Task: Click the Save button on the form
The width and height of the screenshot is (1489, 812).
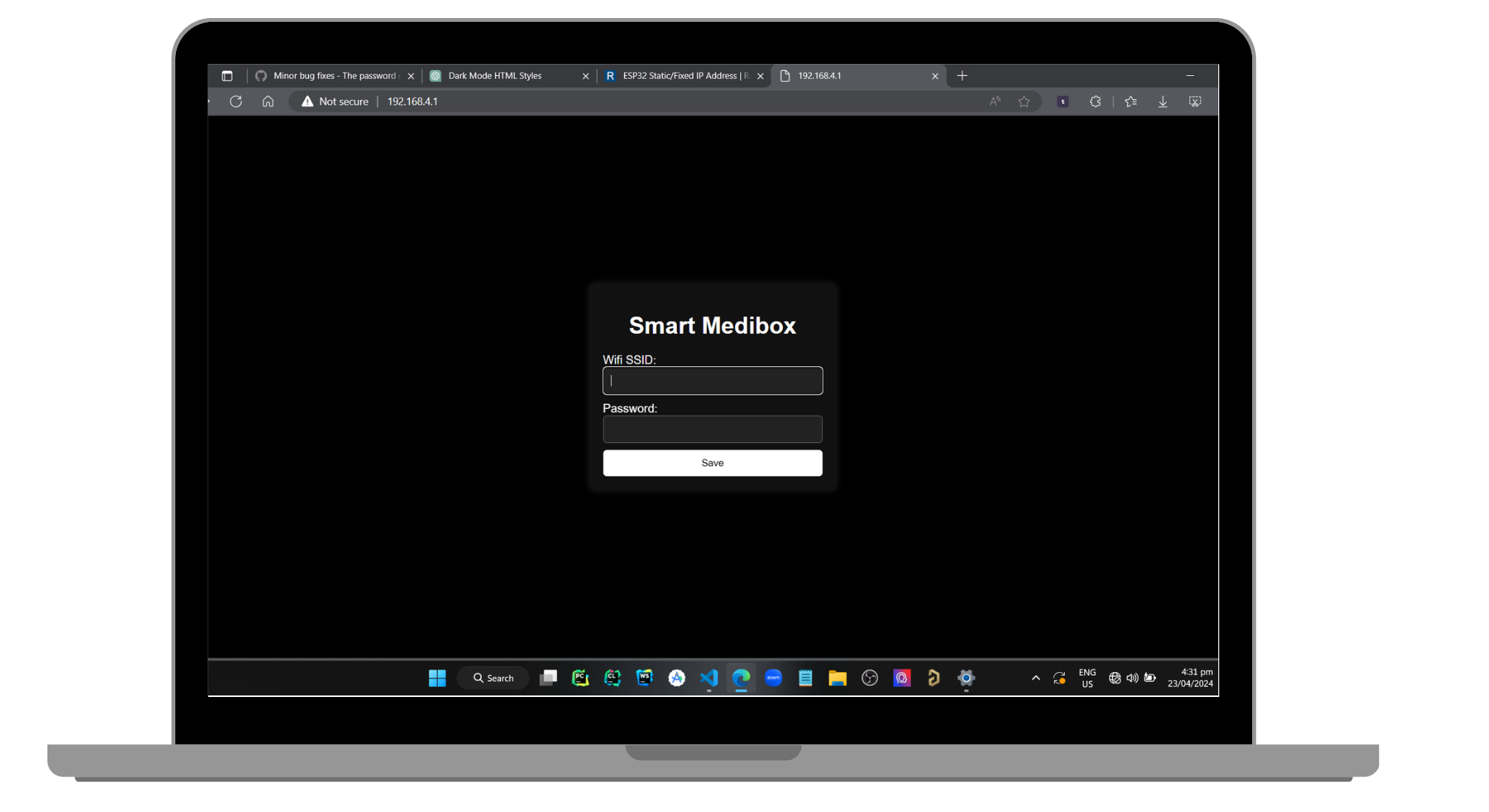Action: click(712, 462)
